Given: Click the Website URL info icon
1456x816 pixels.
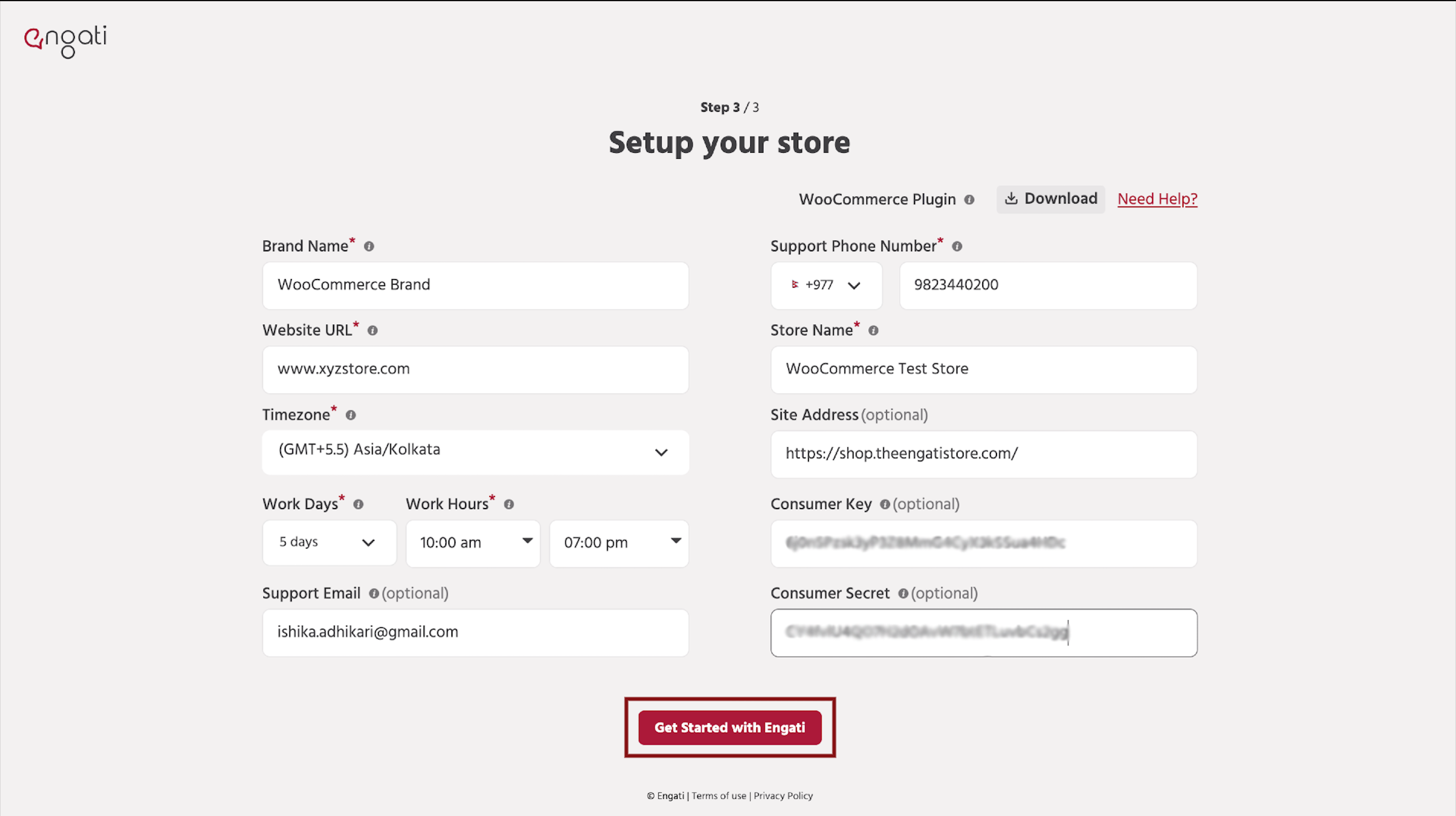Looking at the screenshot, I should (373, 331).
